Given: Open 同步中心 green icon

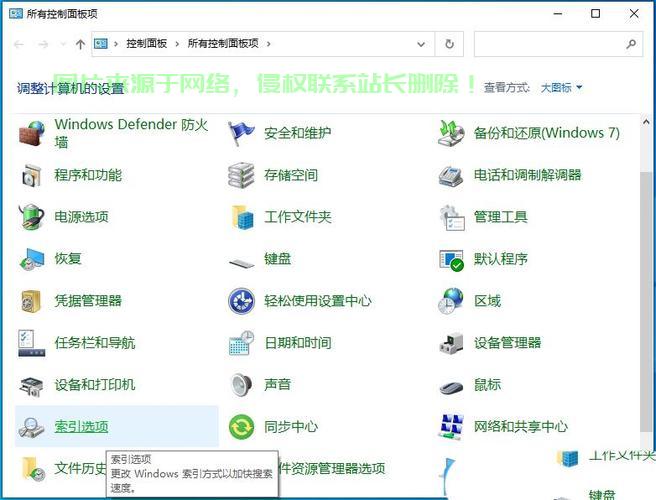Looking at the screenshot, I should tap(241, 427).
